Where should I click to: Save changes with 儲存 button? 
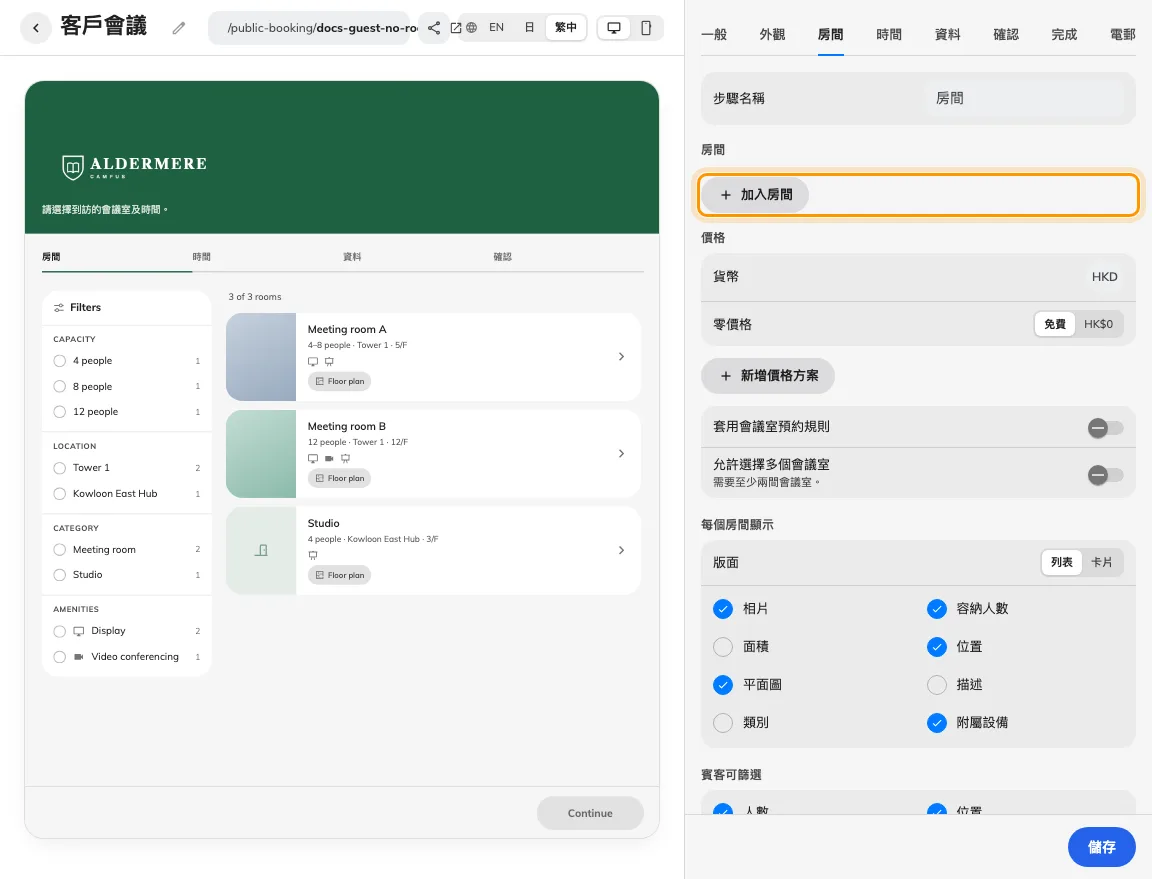1101,847
